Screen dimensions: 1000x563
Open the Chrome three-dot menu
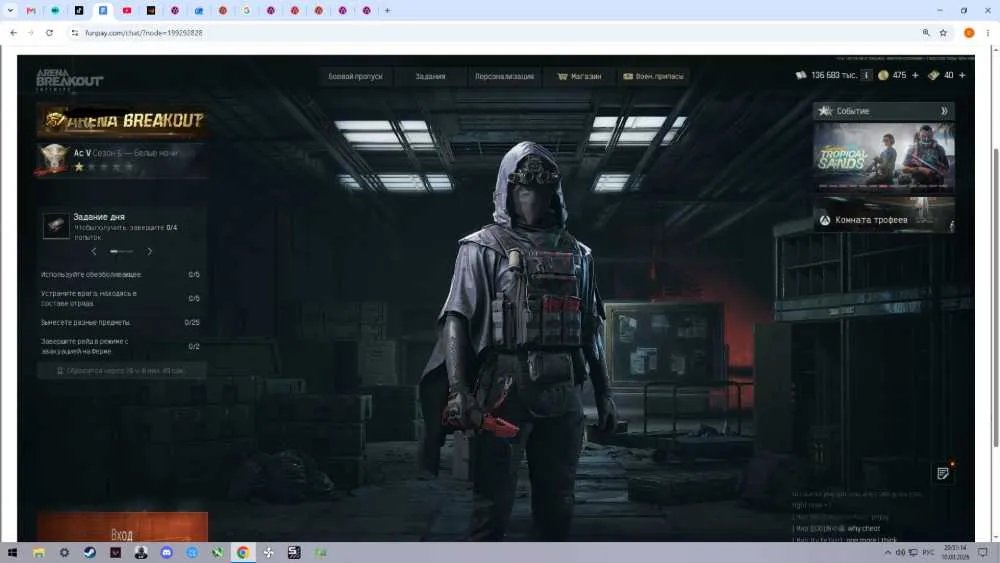tap(987, 33)
